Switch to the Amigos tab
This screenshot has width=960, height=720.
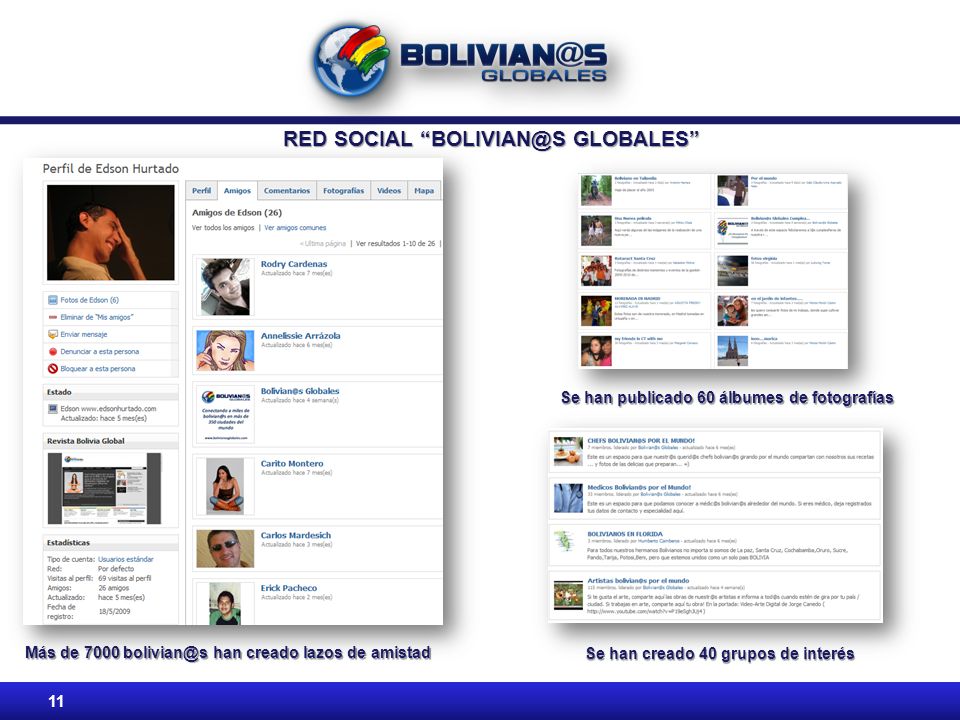click(237, 190)
